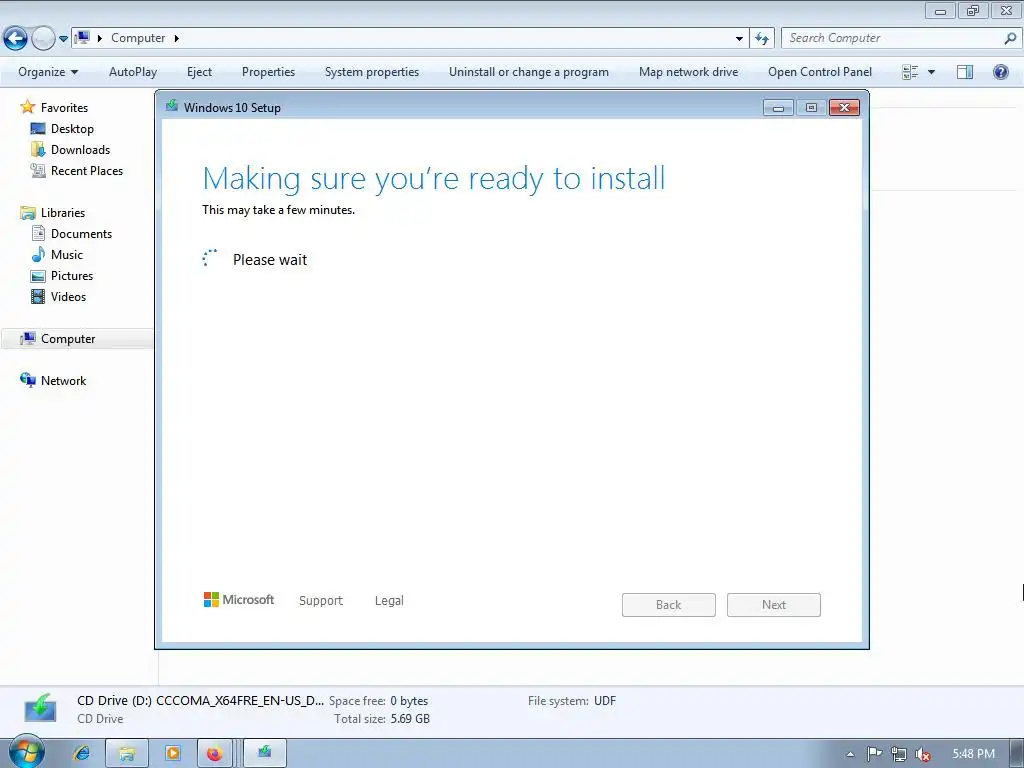The width and height of the screenshot is (1024, 768).
Task: Open the Pictures library
Action: (72, 276)
